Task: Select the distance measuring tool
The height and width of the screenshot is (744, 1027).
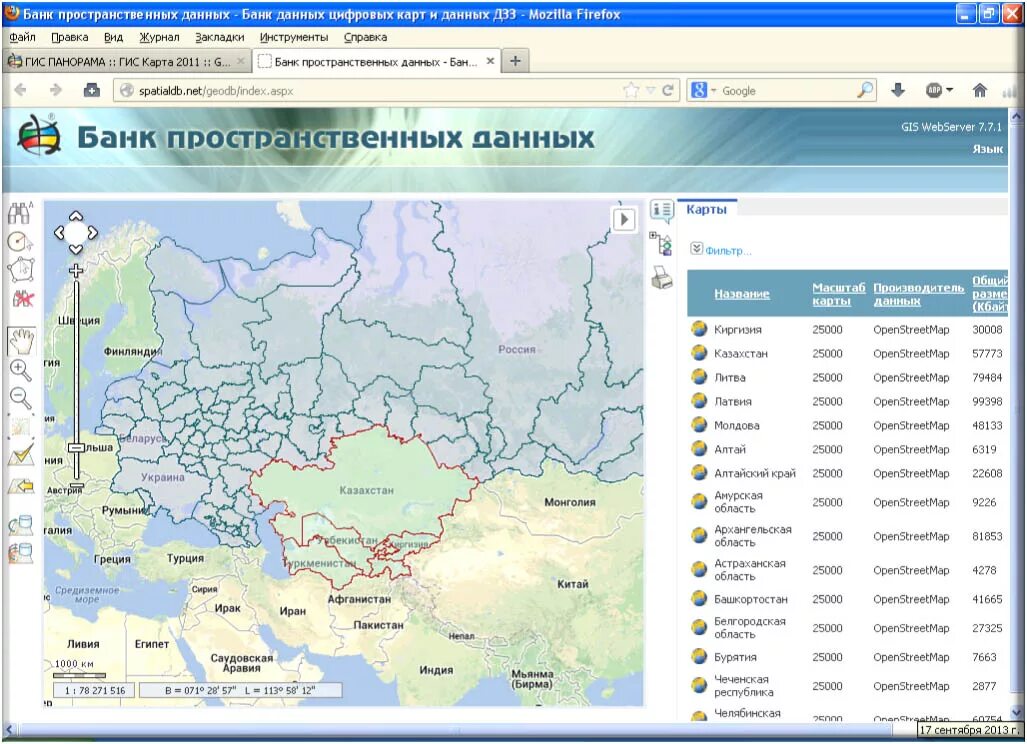Action: [x=20, y=242]
